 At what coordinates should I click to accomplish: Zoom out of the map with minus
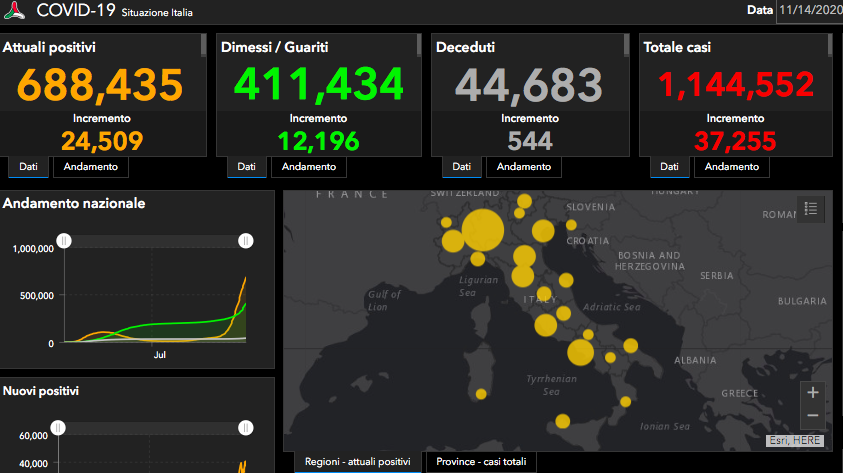pyautogui.click(x=813, y=416)
